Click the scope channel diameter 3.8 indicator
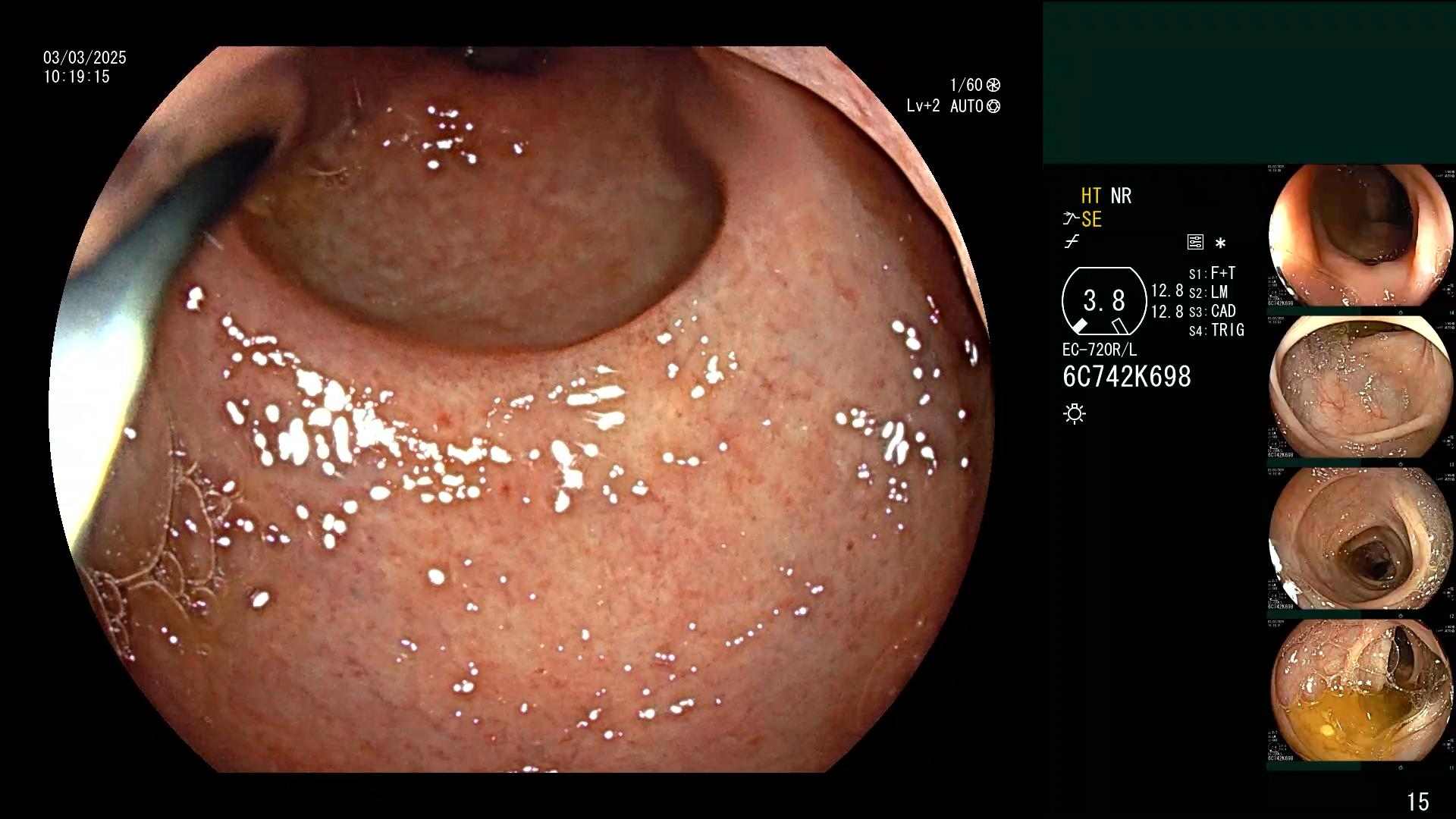Image resolution: width=1456 pixels, height=819 pixels. (x=1104, y=301)
